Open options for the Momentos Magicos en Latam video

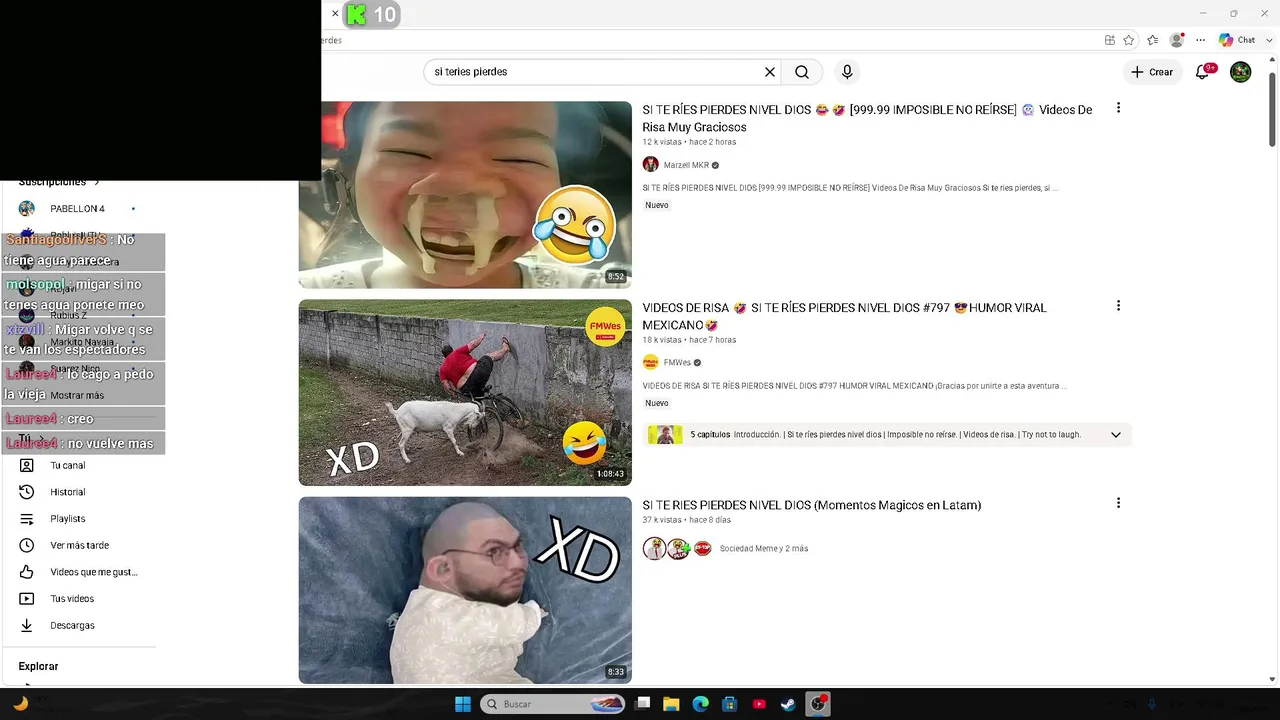[1118, 503]
